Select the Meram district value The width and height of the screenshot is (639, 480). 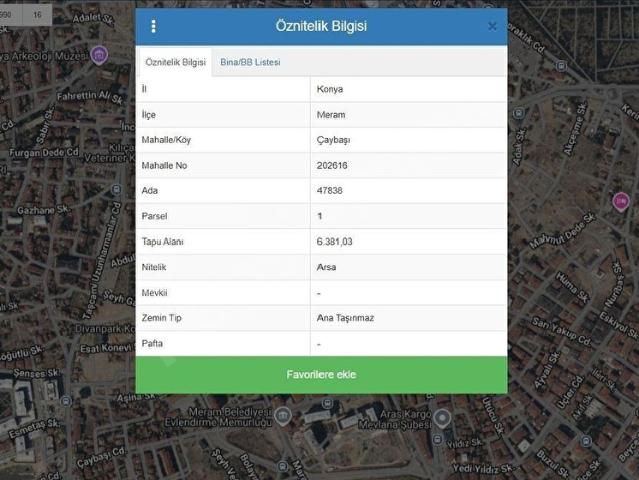(331, 115)
